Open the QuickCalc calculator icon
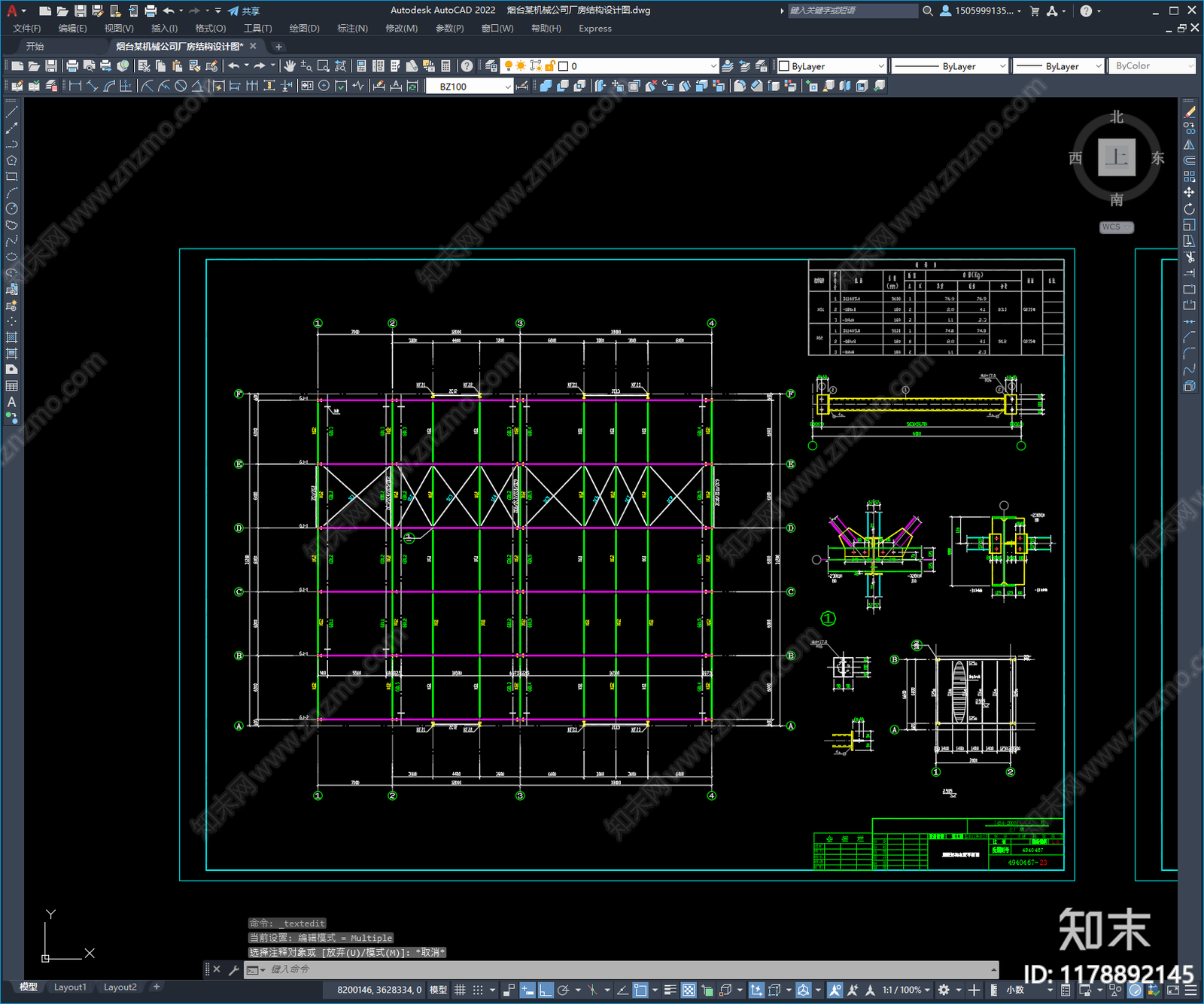The height and width of the screenshot is (1004, 1204). pyautogui.click(x=445, y=66)
